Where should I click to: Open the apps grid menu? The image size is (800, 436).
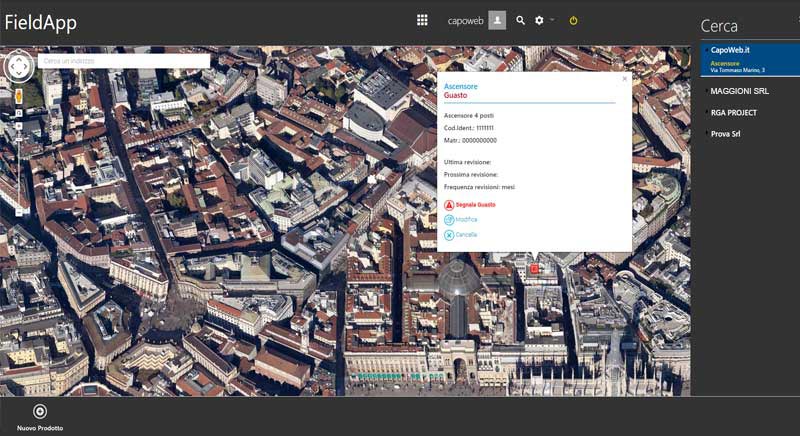click(x=422, y=20)
